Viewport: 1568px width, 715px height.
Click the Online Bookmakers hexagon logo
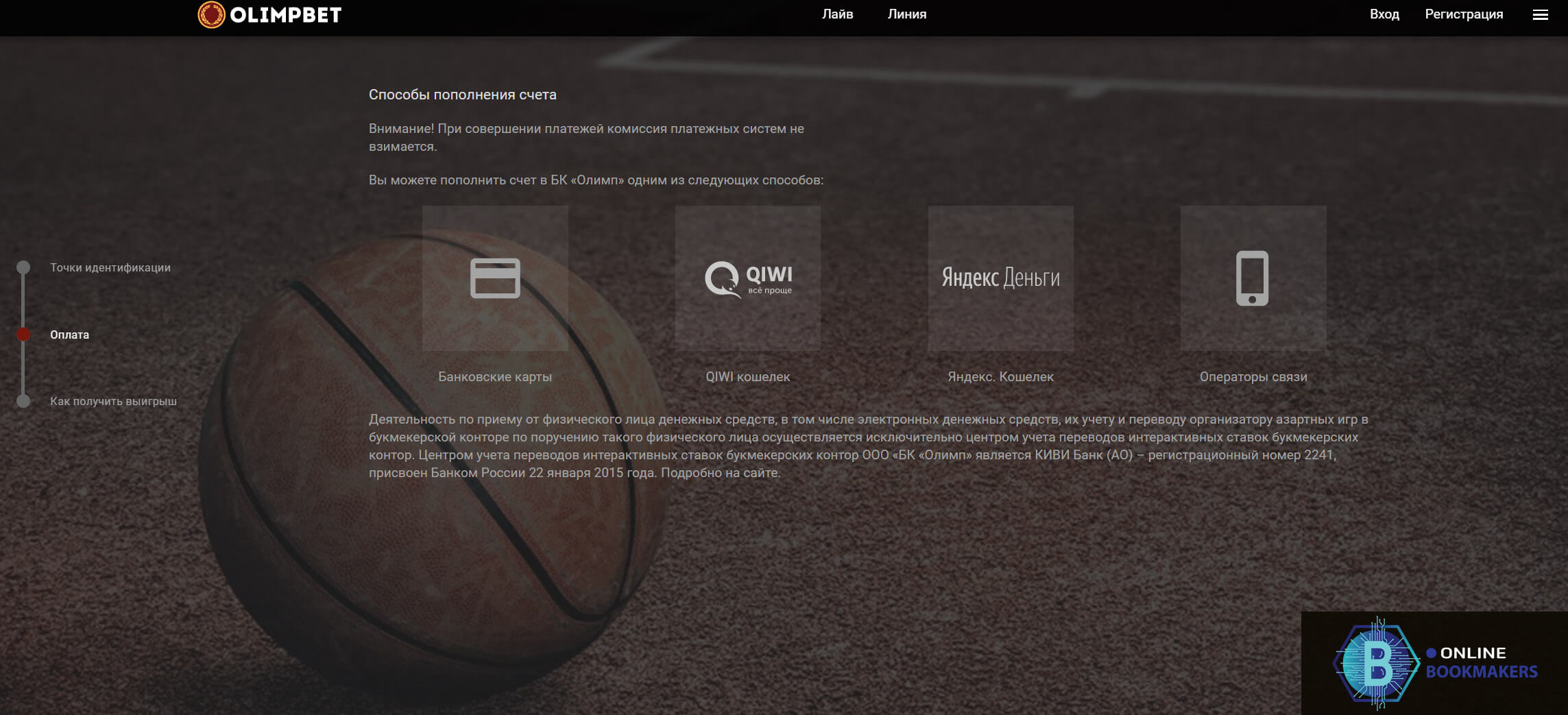[1375, 663]
